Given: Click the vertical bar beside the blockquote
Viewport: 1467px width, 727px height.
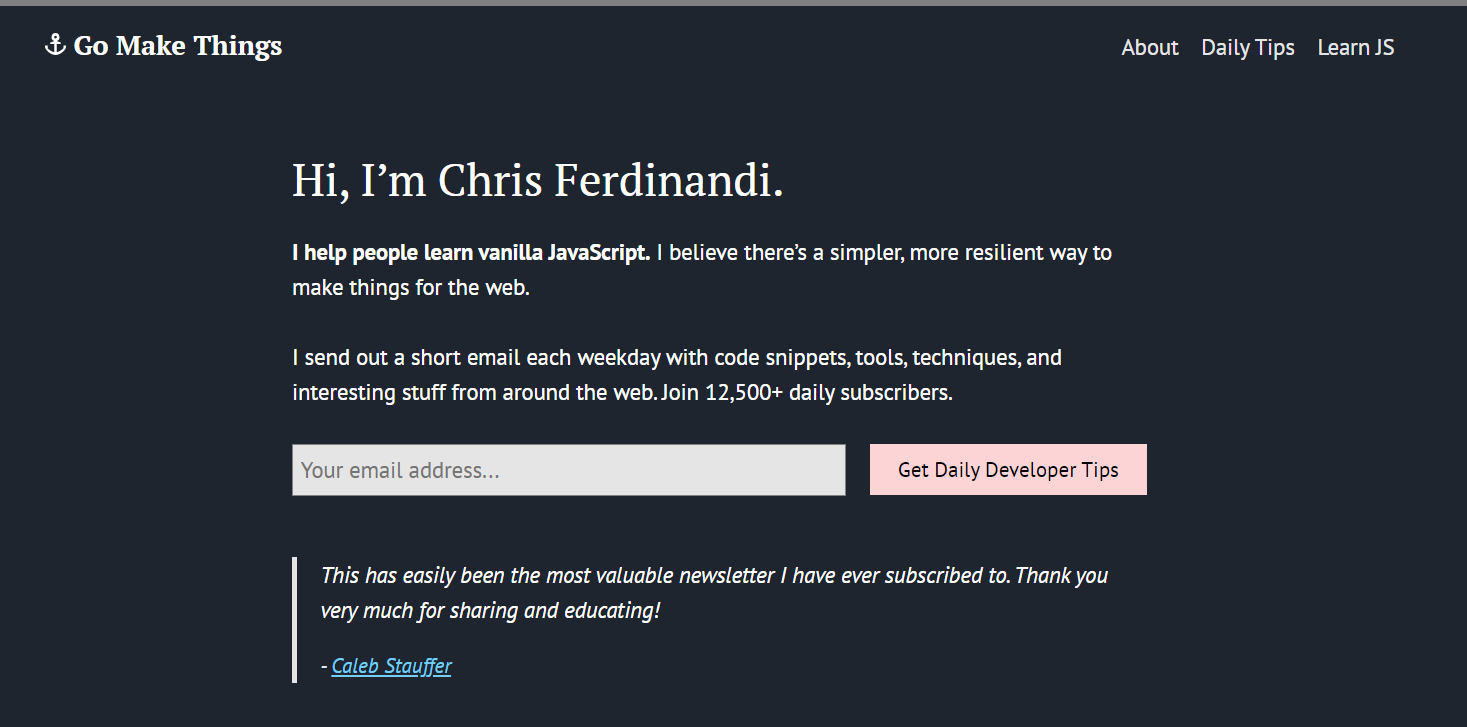Looking at the screenshot, I should 295,620.
